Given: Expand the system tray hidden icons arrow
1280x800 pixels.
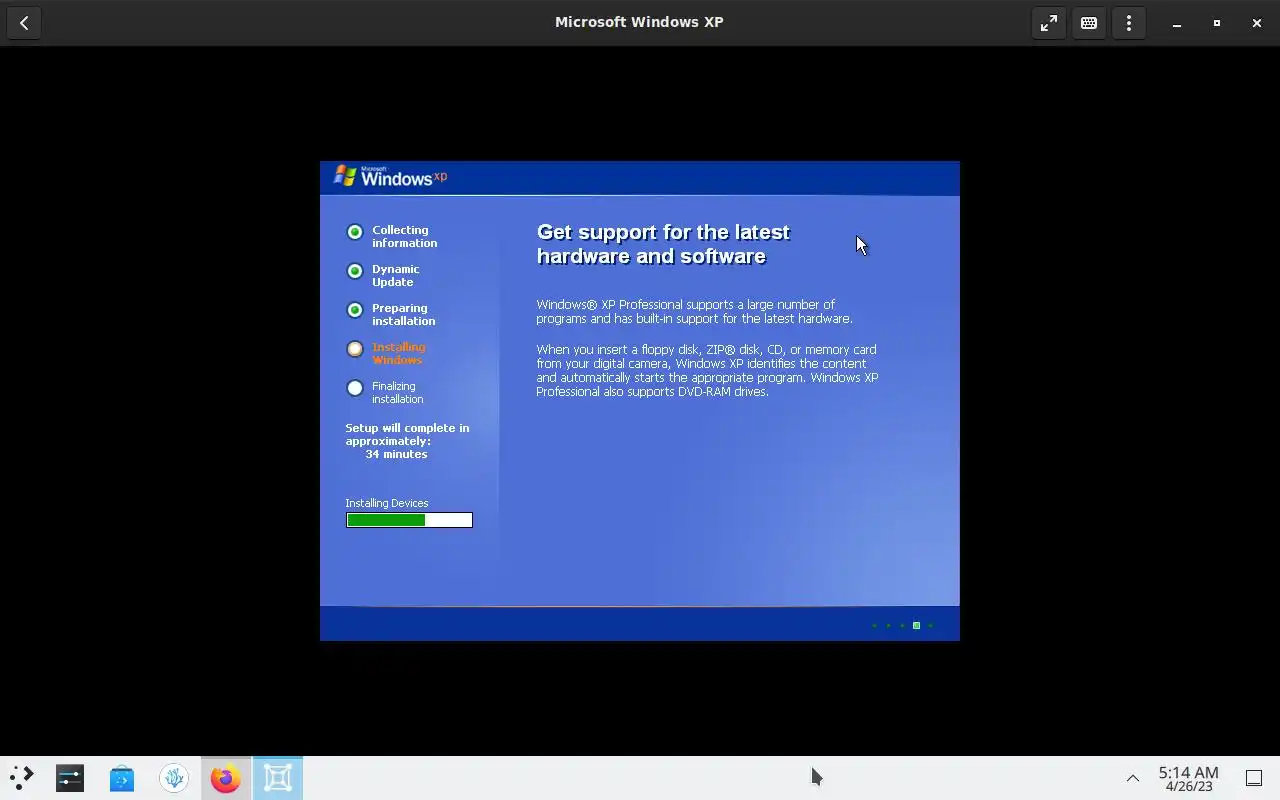Looking at the screenshot, I should (1133, 778).
